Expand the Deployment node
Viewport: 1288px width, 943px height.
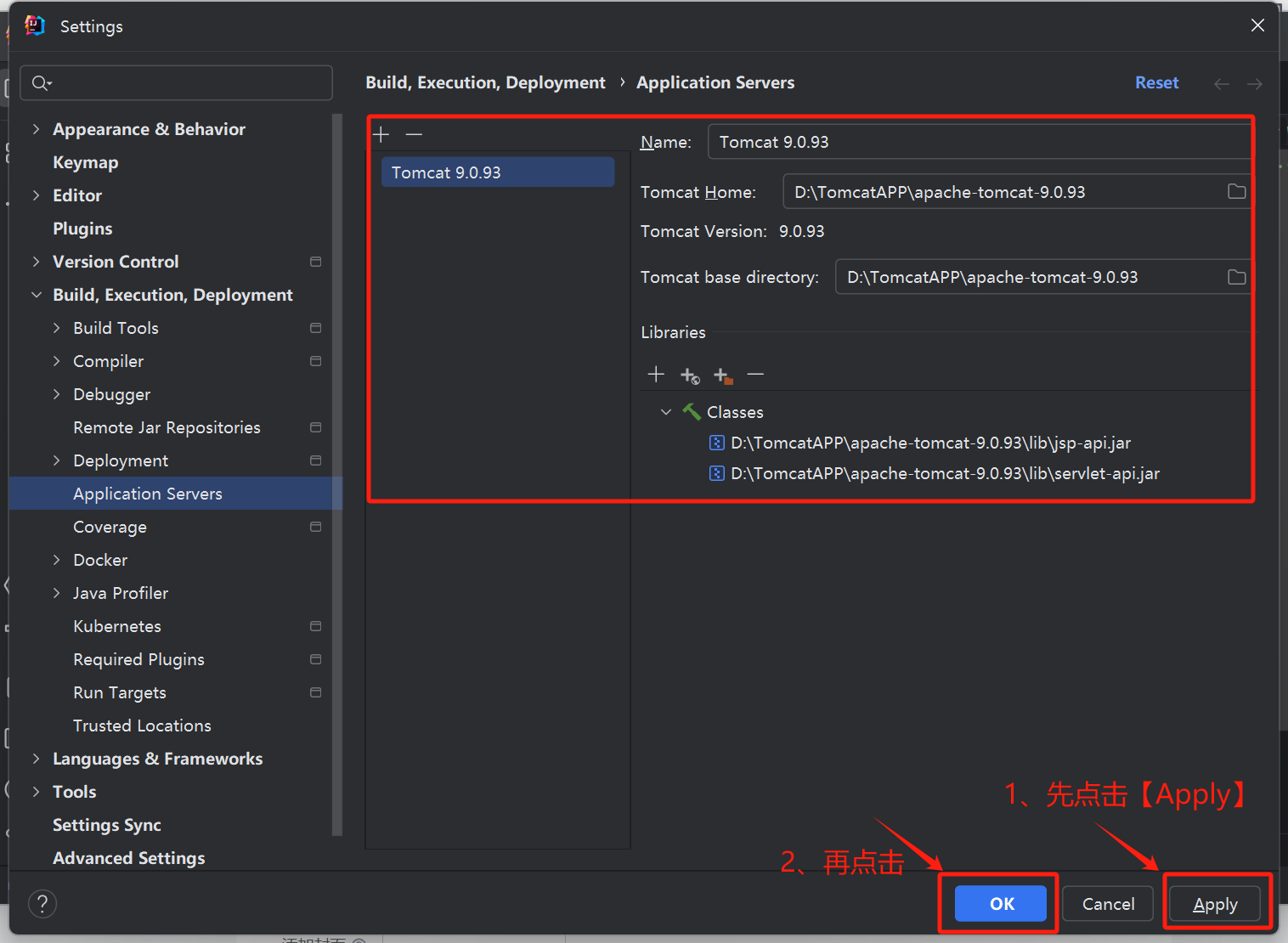pyautogui.click(x=56, y=460)
